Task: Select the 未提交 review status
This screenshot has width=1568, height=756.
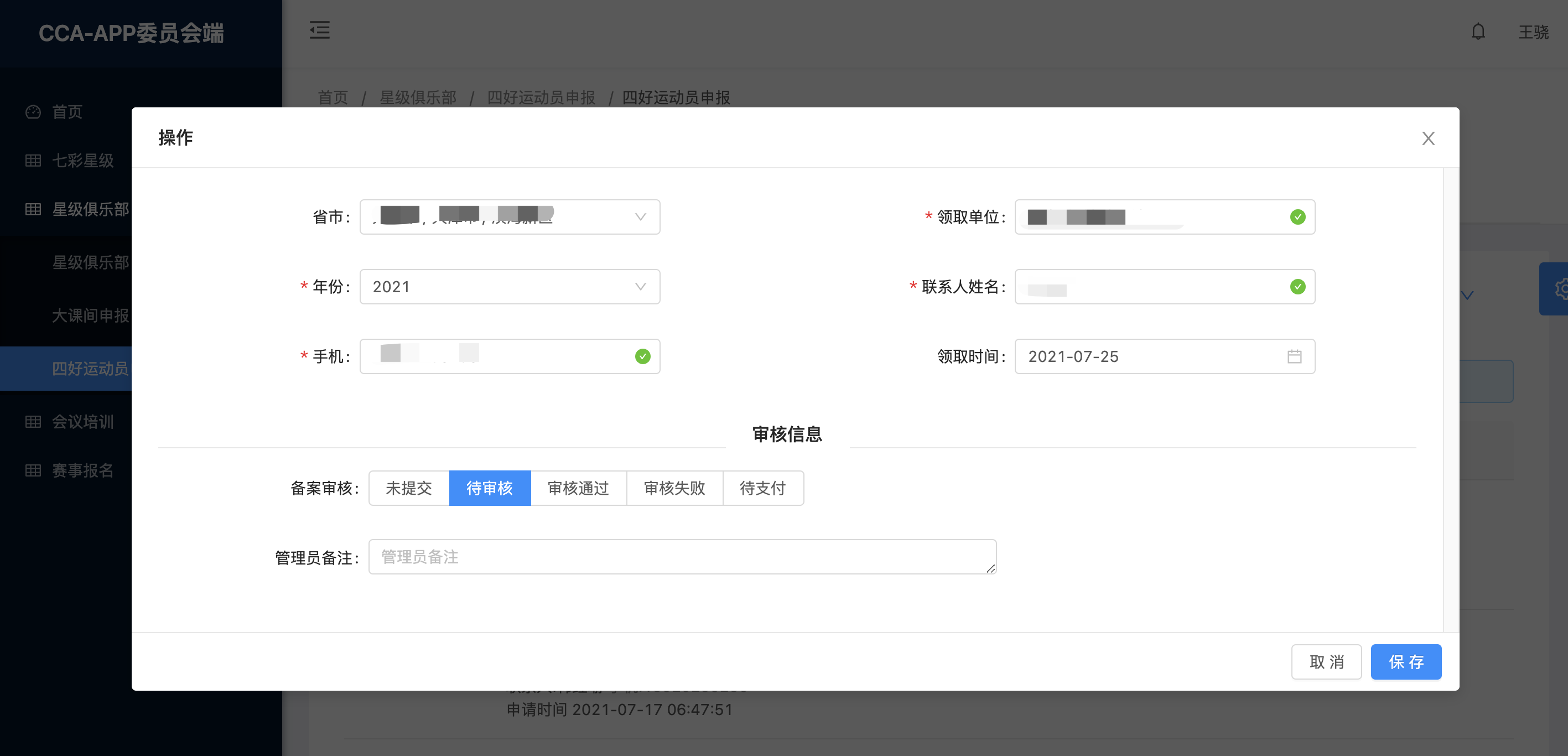Action: pos(409,488)
